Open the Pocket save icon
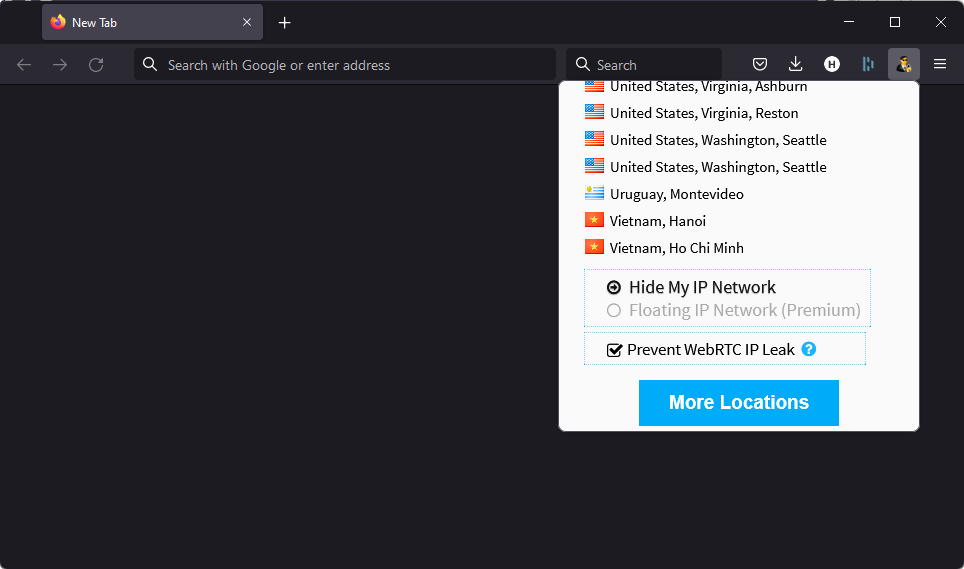Viewport: 964px width, 569px height. 760,64
